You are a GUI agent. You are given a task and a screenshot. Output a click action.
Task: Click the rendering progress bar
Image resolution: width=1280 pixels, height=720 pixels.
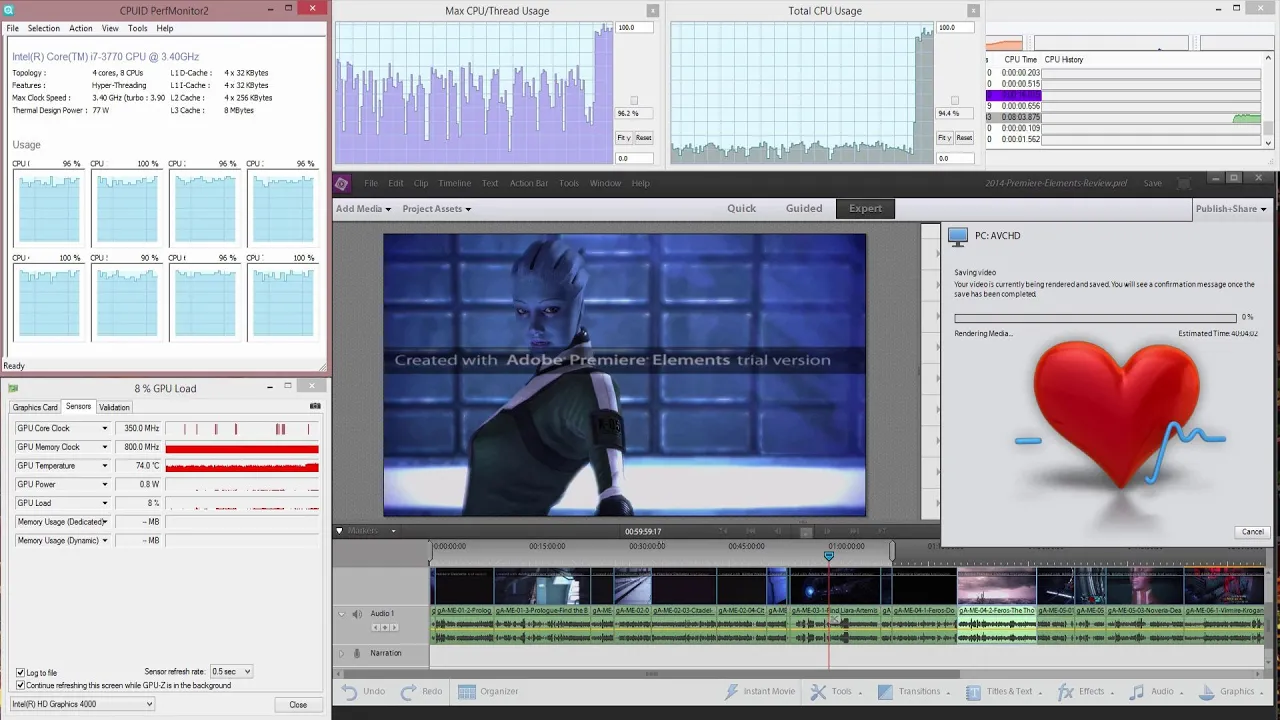tap(1095, 318)
